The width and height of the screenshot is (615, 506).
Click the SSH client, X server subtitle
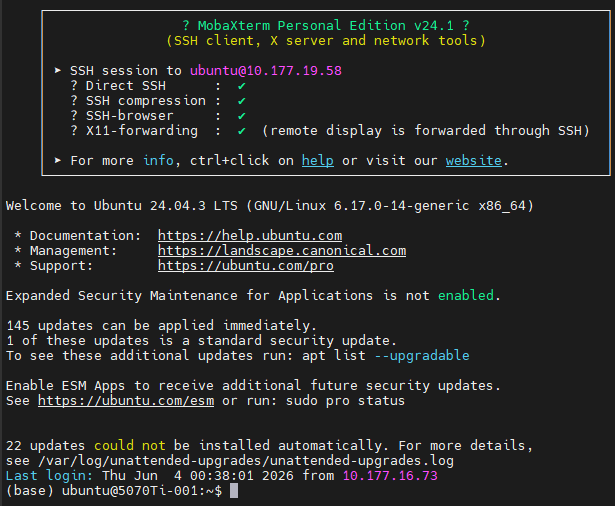[326, 41]
